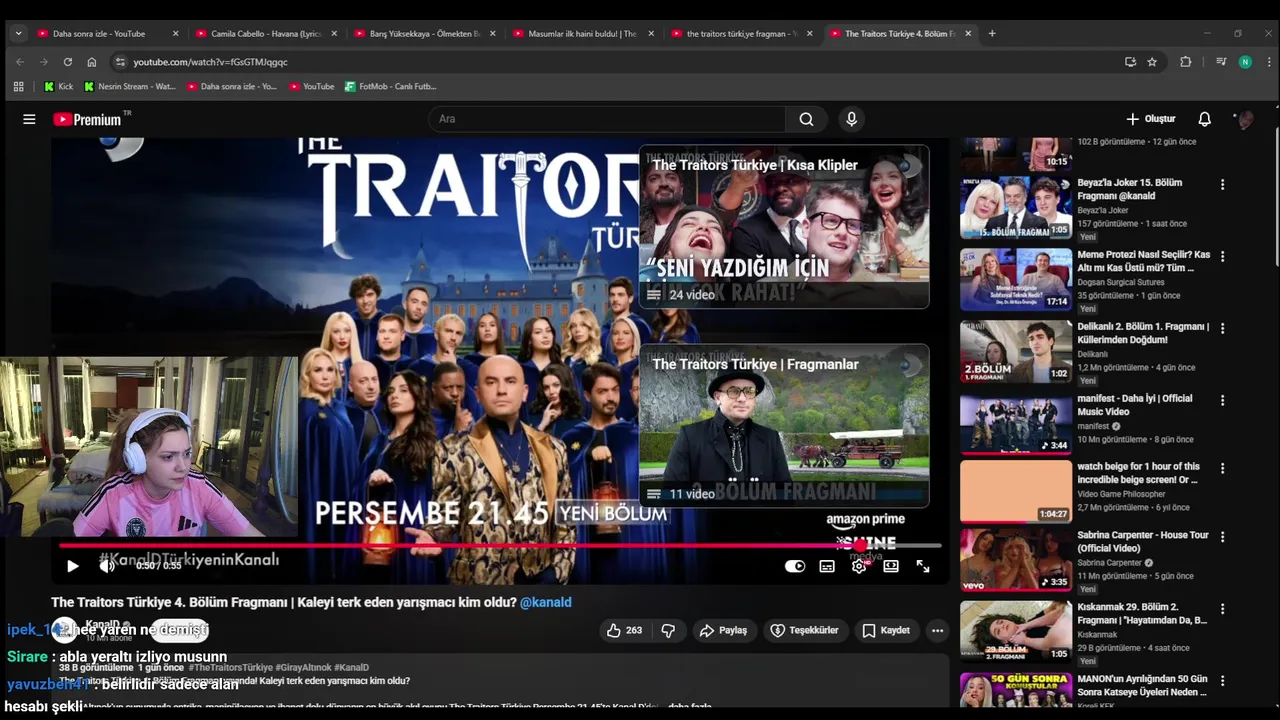Focus the Ara search field
This screenshot has height=720, width=1280.
[607, 119]
